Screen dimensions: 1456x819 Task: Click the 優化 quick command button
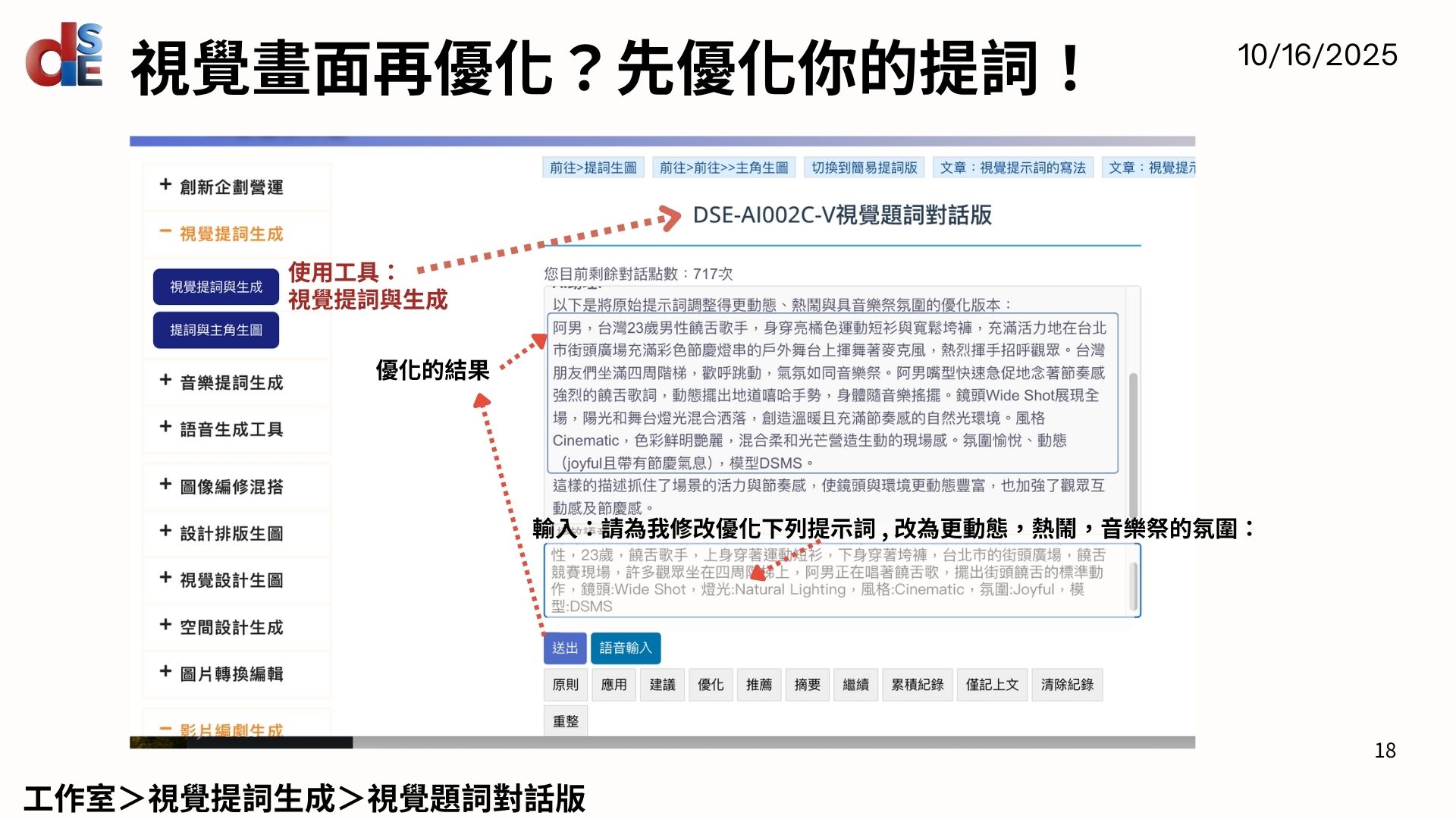coord(711,685)
